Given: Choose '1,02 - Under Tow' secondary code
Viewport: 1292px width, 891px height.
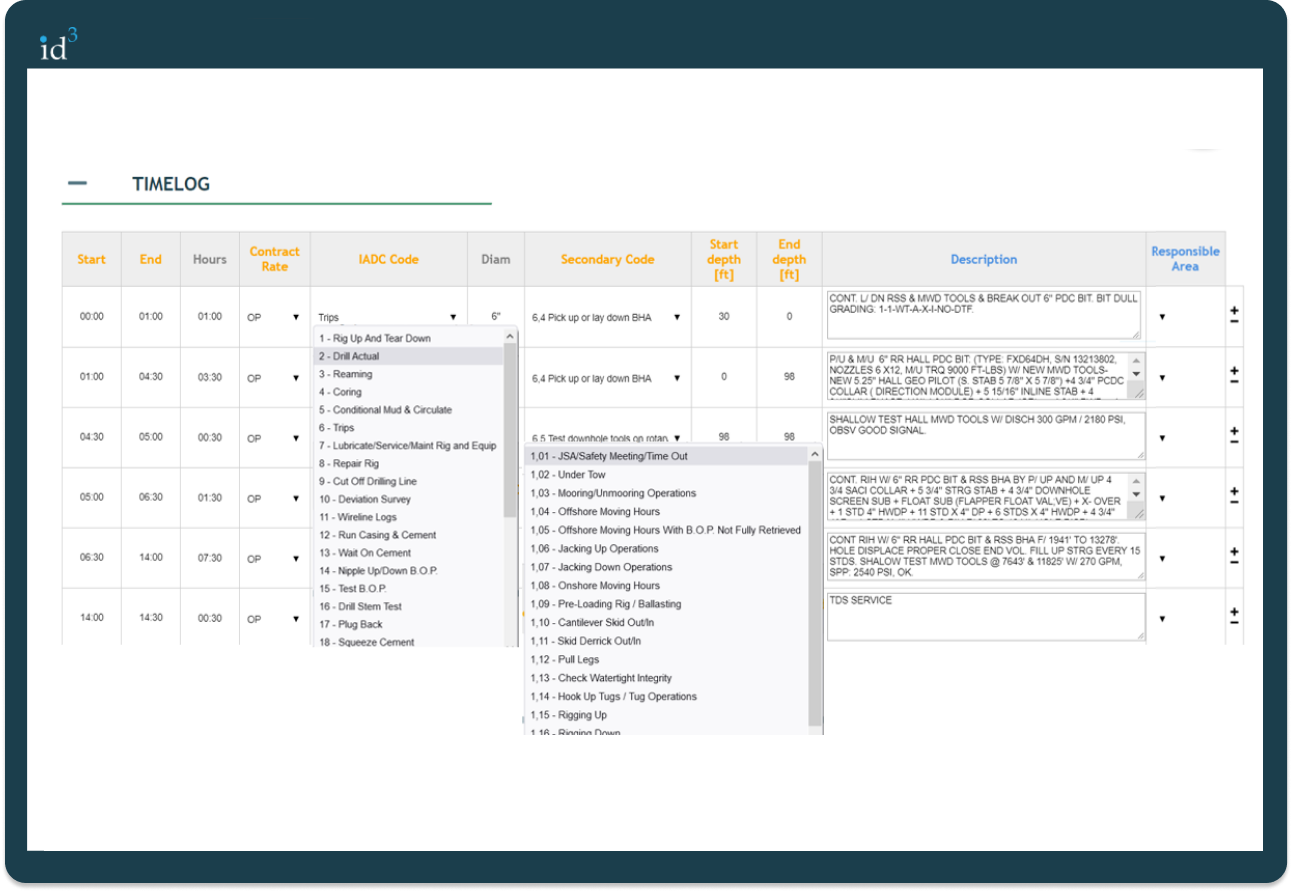Looking at the screenshot, I should [x=666, y=475].
